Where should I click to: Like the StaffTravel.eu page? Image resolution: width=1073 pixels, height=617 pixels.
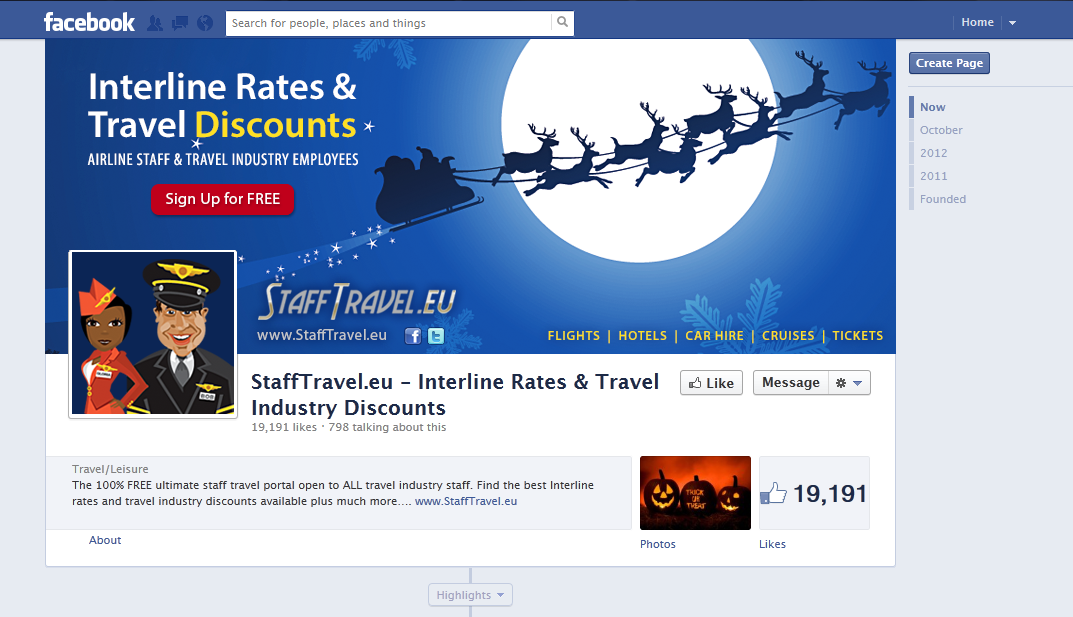(711, 383)
